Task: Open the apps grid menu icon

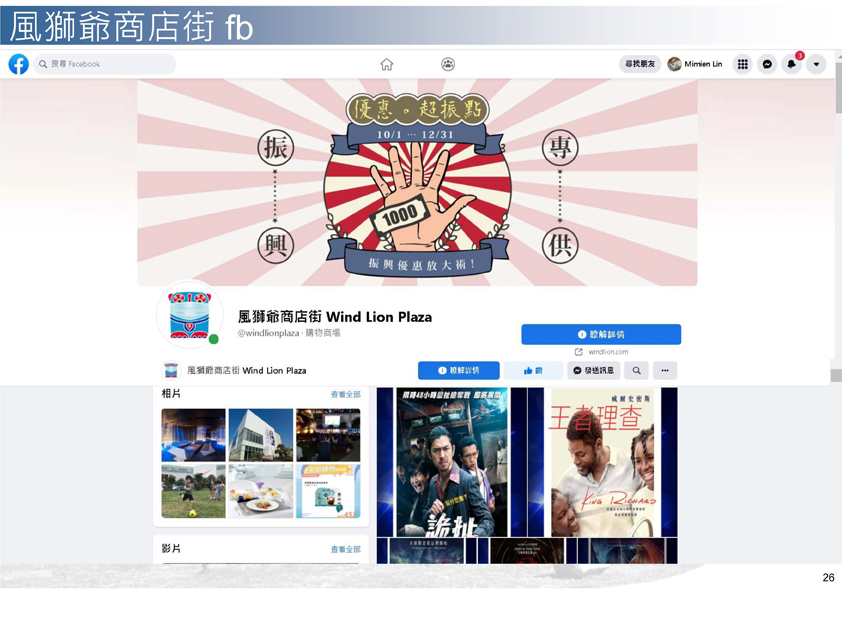Action: 742,64
